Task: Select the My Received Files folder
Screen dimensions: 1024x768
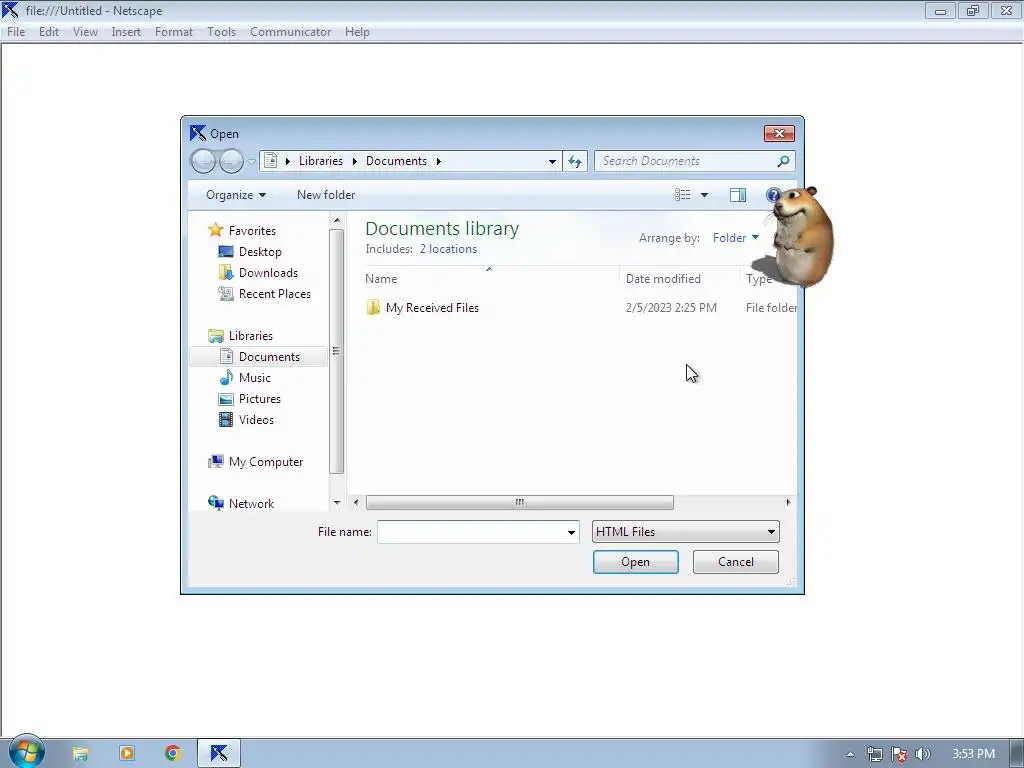Action: click(432, 308)
